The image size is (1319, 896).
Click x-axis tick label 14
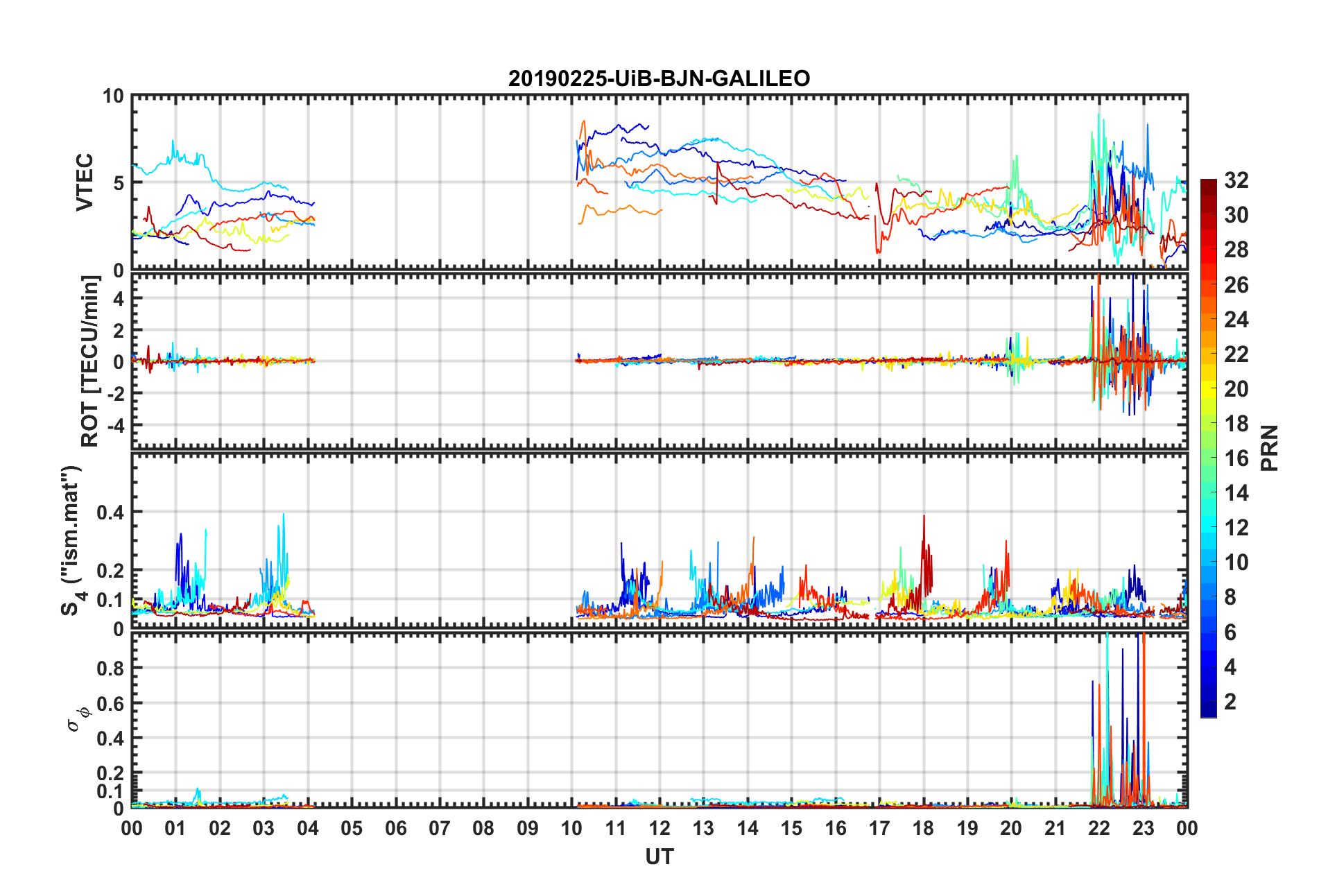click(x=748, y=828)
